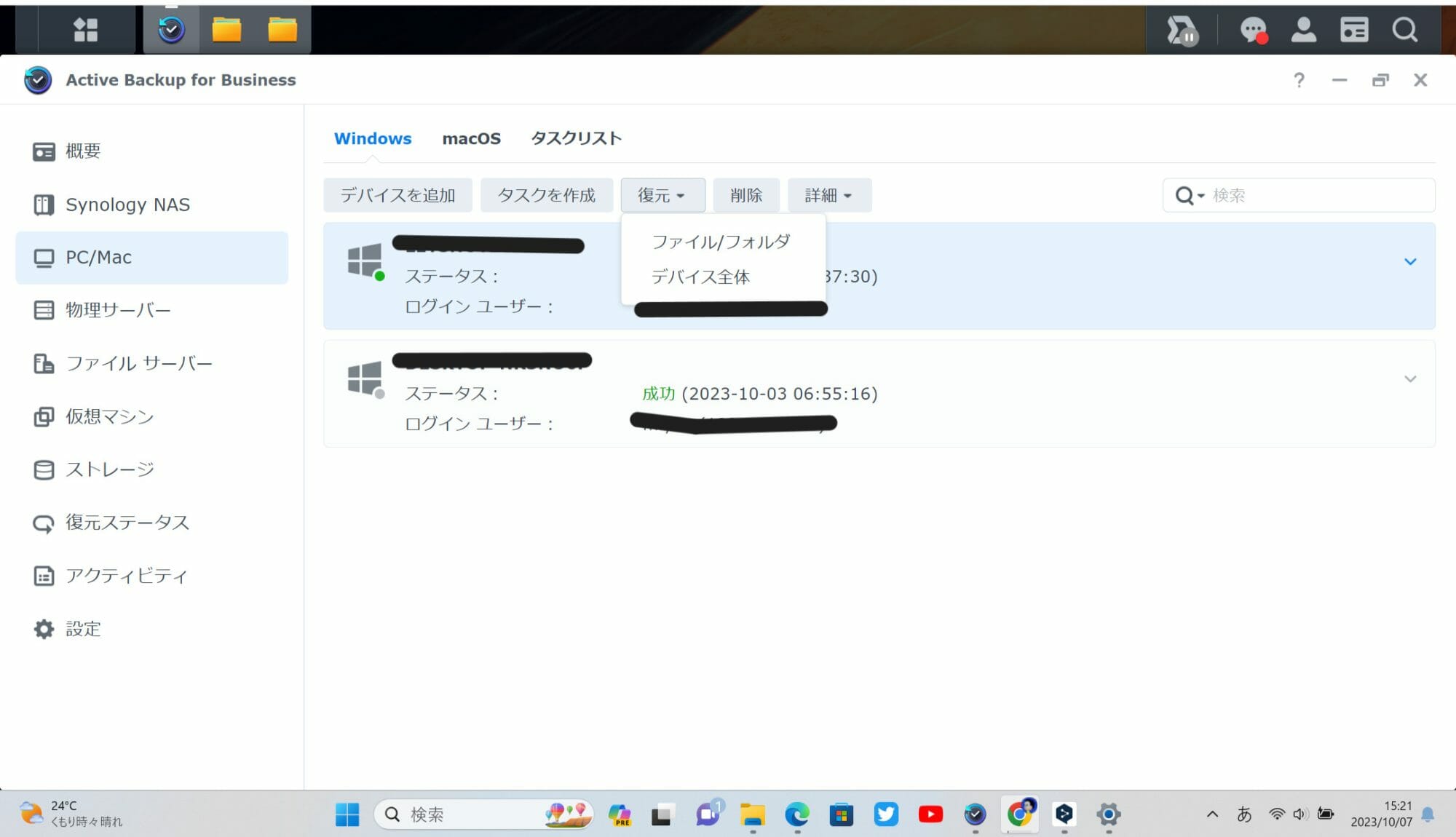The image size is (1456, 837).
Task: Click タスクを作成 button
Action: (546, 195)
